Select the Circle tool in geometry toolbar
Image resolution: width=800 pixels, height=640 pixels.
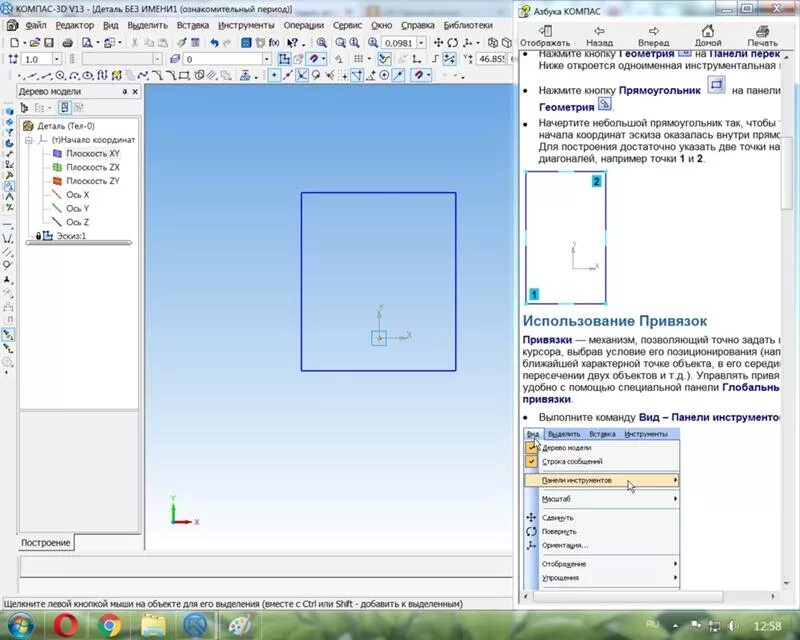point(60,76)
